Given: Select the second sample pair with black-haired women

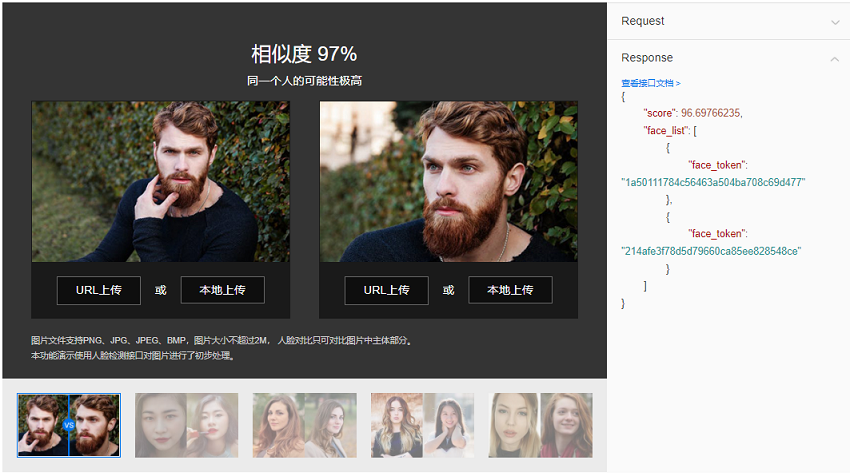Looking at the screenshot, I should click(x=186, y=425).
